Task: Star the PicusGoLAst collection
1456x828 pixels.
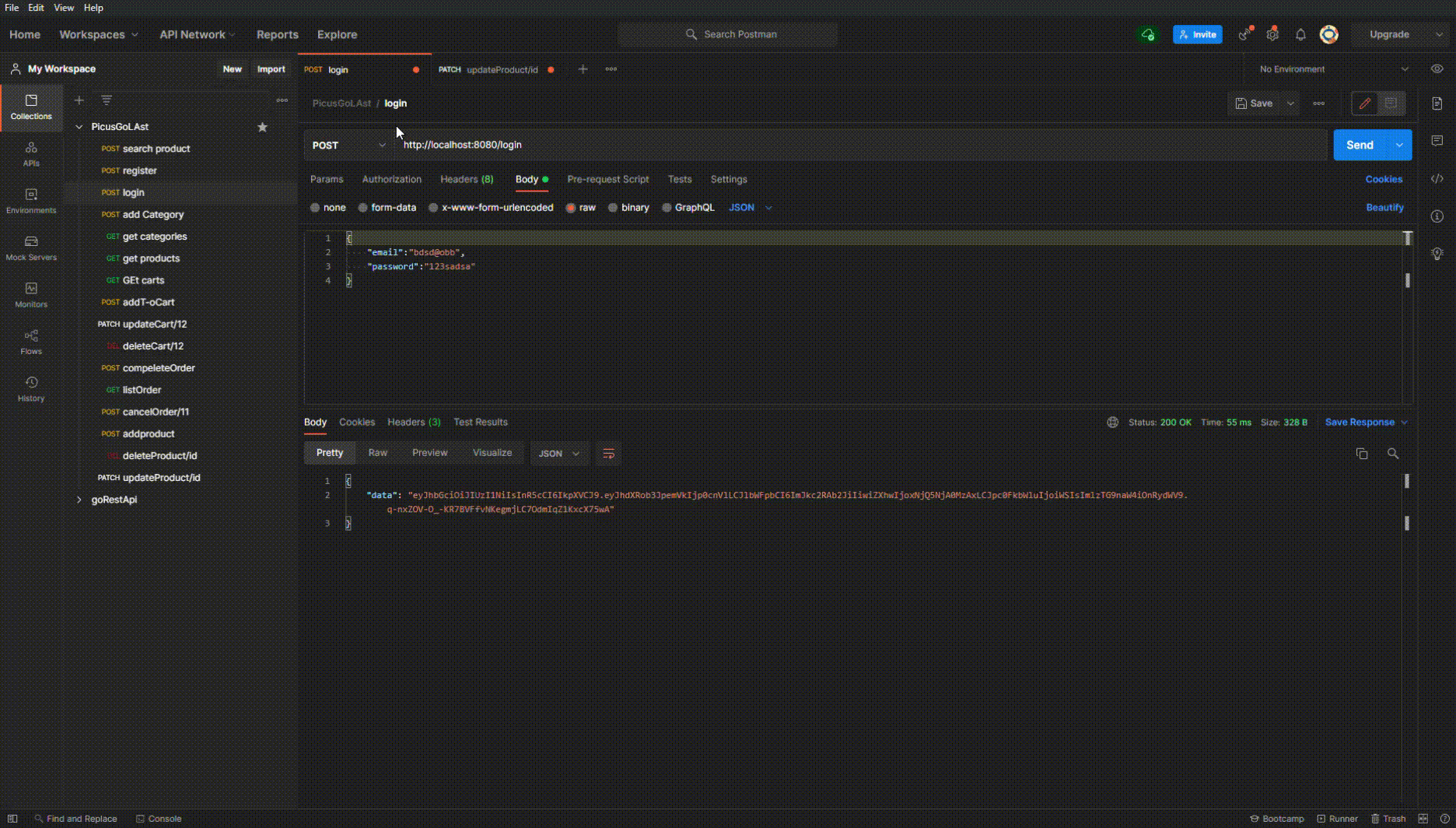Action: [262, 127]
